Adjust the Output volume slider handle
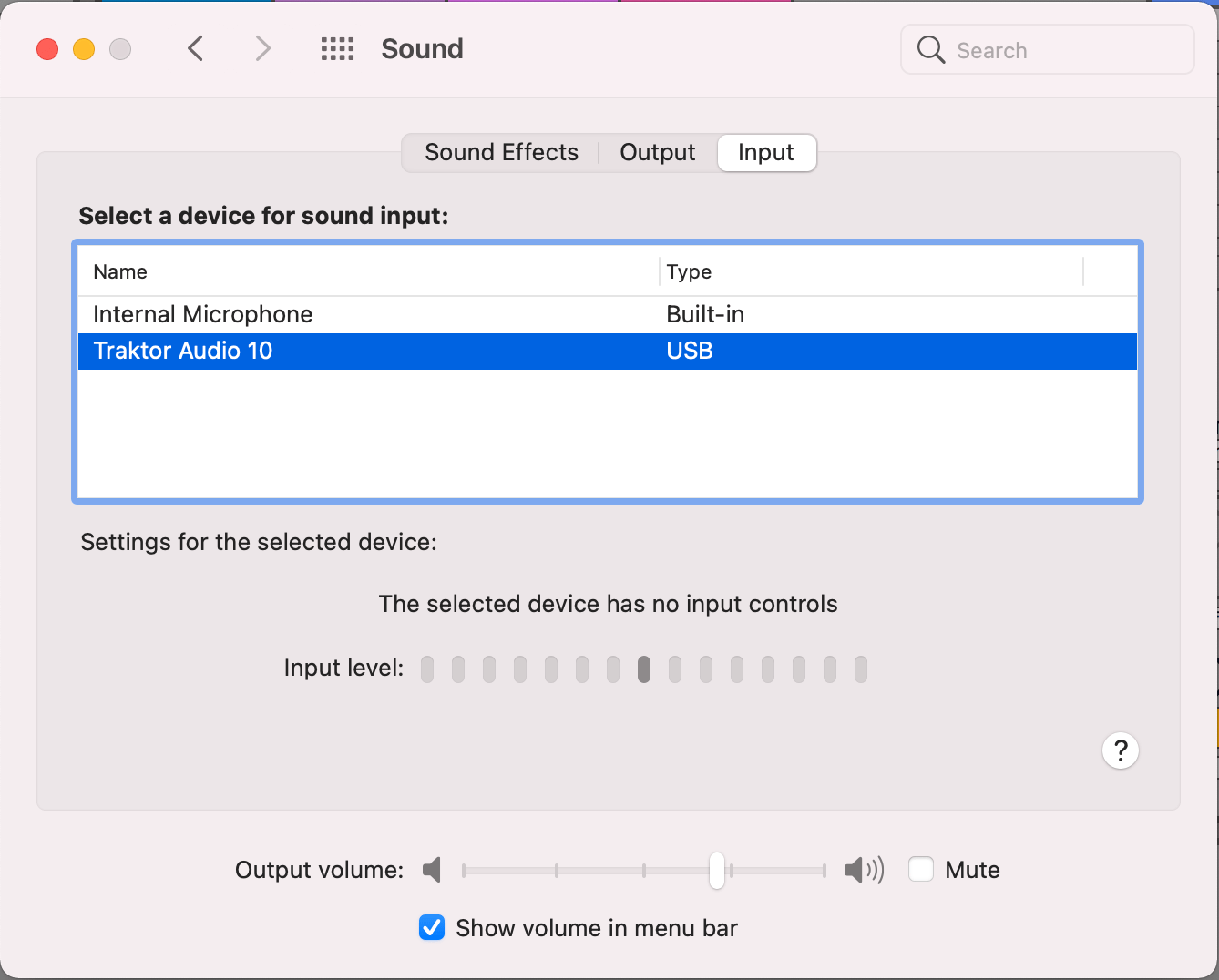This screenshot has height=980, width=1219. (x=716, y=870)
